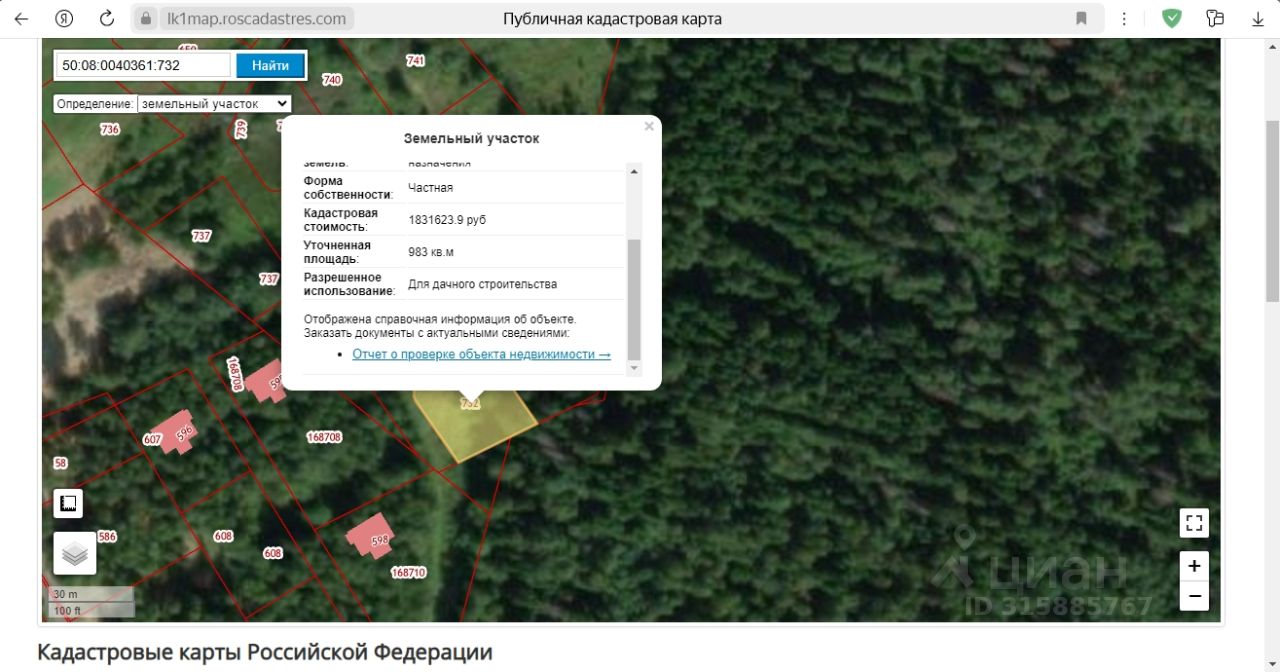
Task: Click parcel label 607 on the map
Action: tap(152, 440)
